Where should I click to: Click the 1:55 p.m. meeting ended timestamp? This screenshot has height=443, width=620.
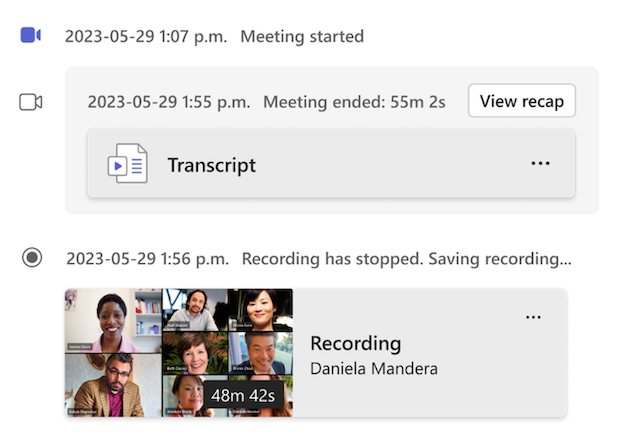point(169,102)
